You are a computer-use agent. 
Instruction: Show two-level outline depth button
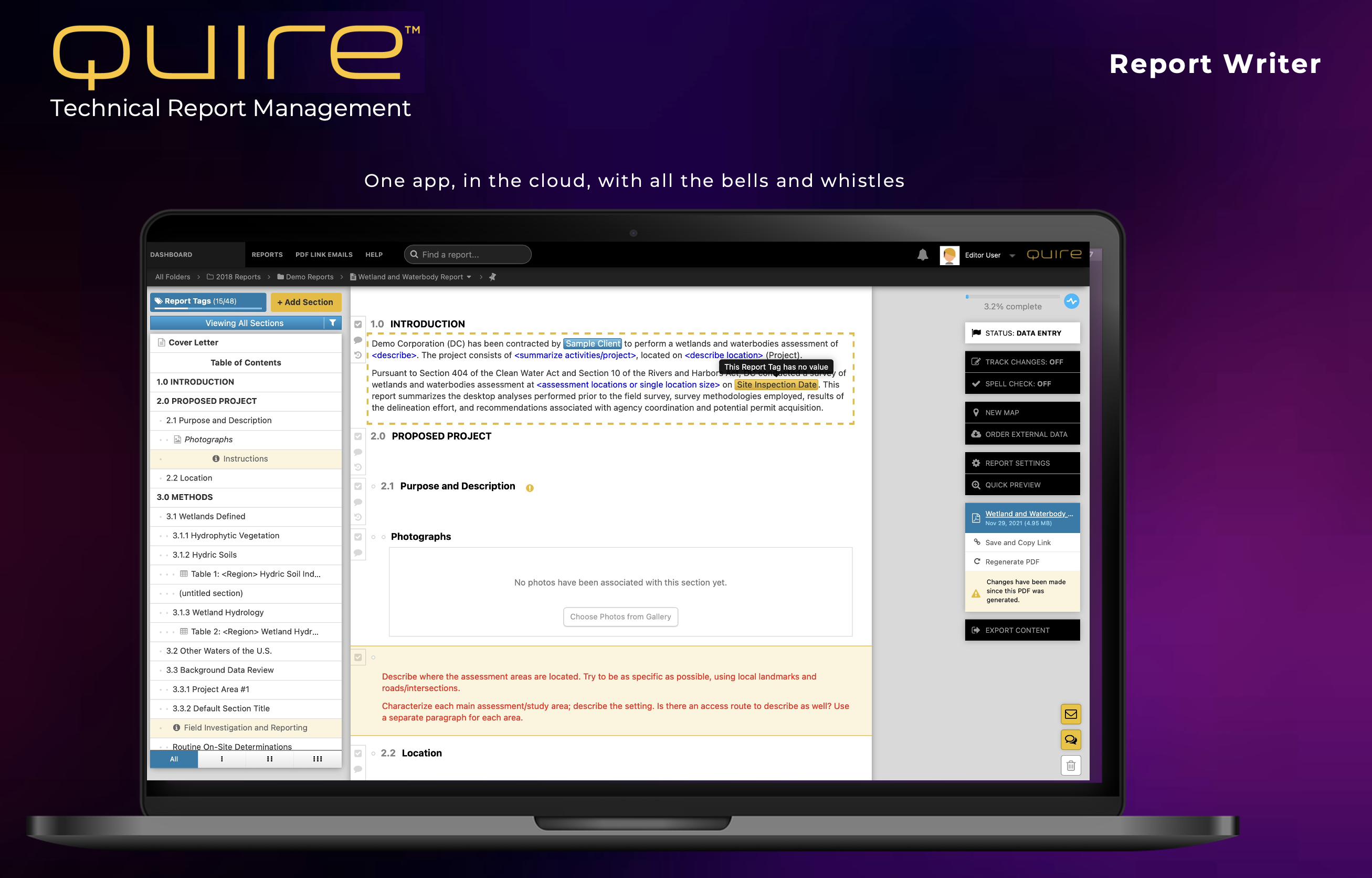point(269,759)
